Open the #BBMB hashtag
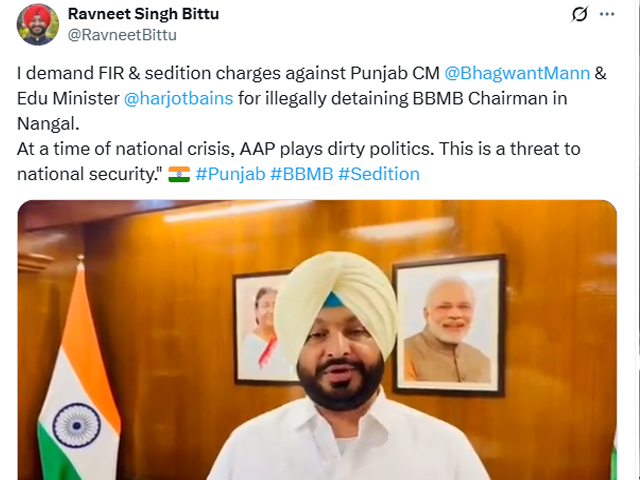Screen dimensions: 640x480 pos(302,174)
